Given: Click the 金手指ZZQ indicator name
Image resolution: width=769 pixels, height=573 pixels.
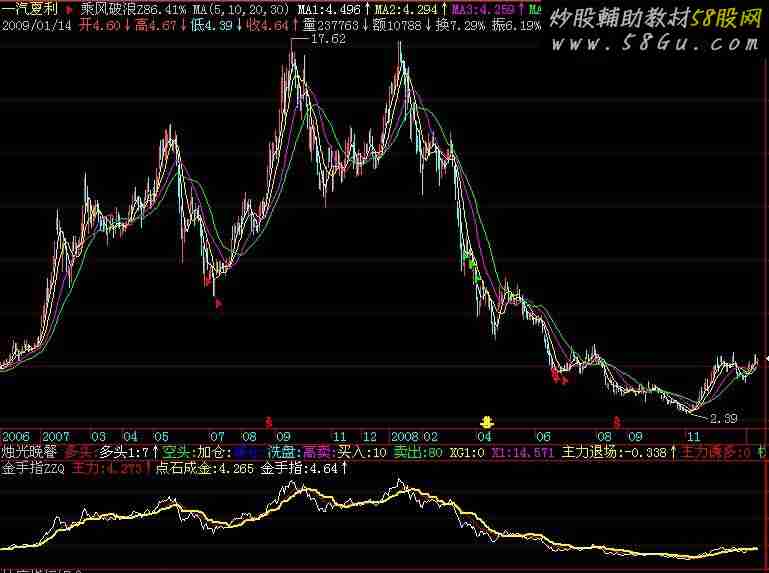Looking at the screenshot, I should pos(33,469).
